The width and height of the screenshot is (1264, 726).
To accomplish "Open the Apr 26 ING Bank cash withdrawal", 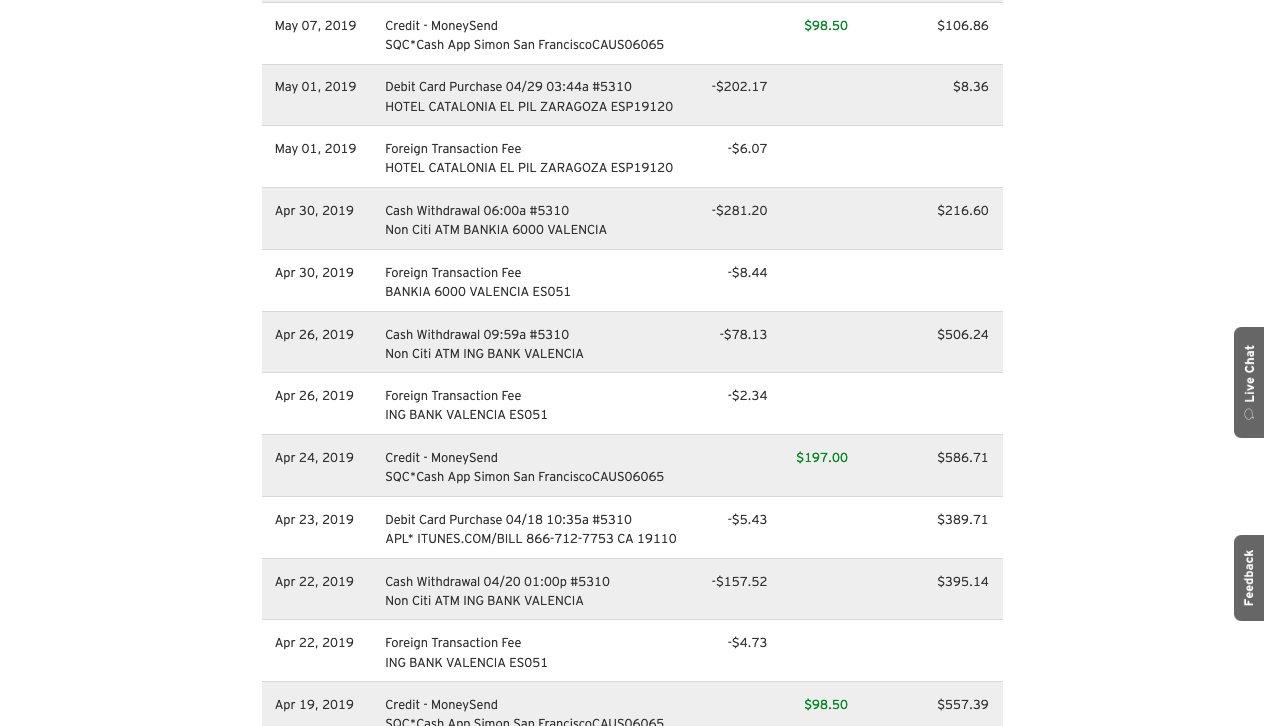I will [484, 344].
